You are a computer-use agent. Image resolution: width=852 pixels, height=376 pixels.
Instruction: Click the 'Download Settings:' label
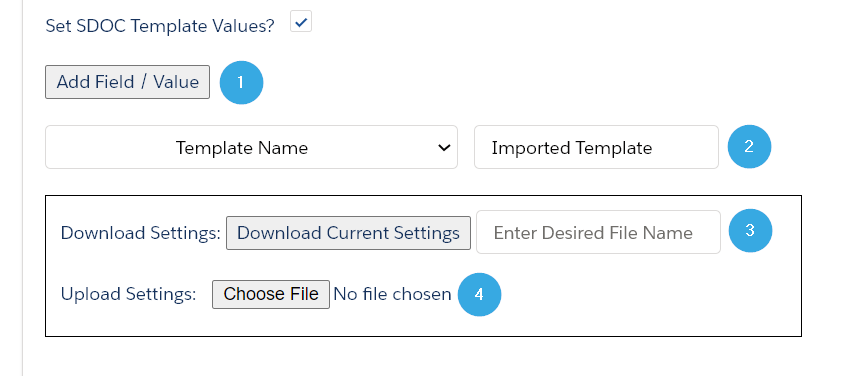pyautogui.click(x=141, y=233)
